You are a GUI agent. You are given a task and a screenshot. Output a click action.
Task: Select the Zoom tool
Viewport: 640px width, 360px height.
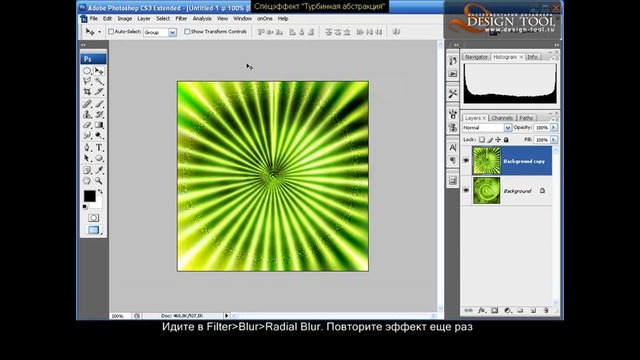99,180
